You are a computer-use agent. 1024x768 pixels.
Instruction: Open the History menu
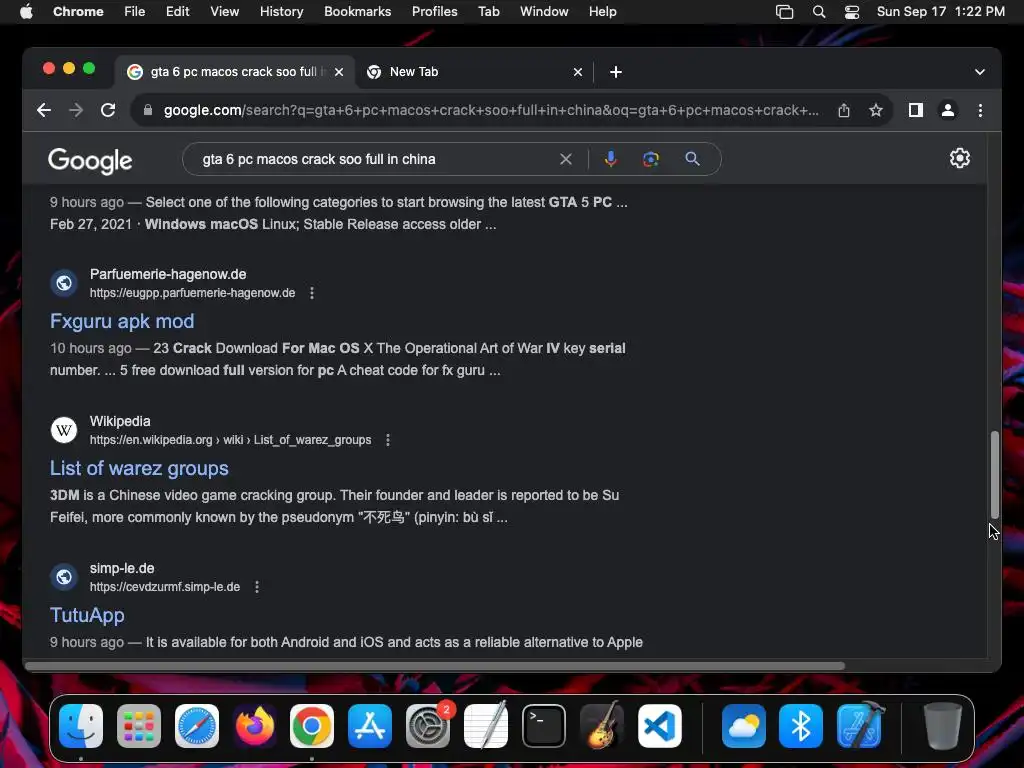click(x=281, y=12)
